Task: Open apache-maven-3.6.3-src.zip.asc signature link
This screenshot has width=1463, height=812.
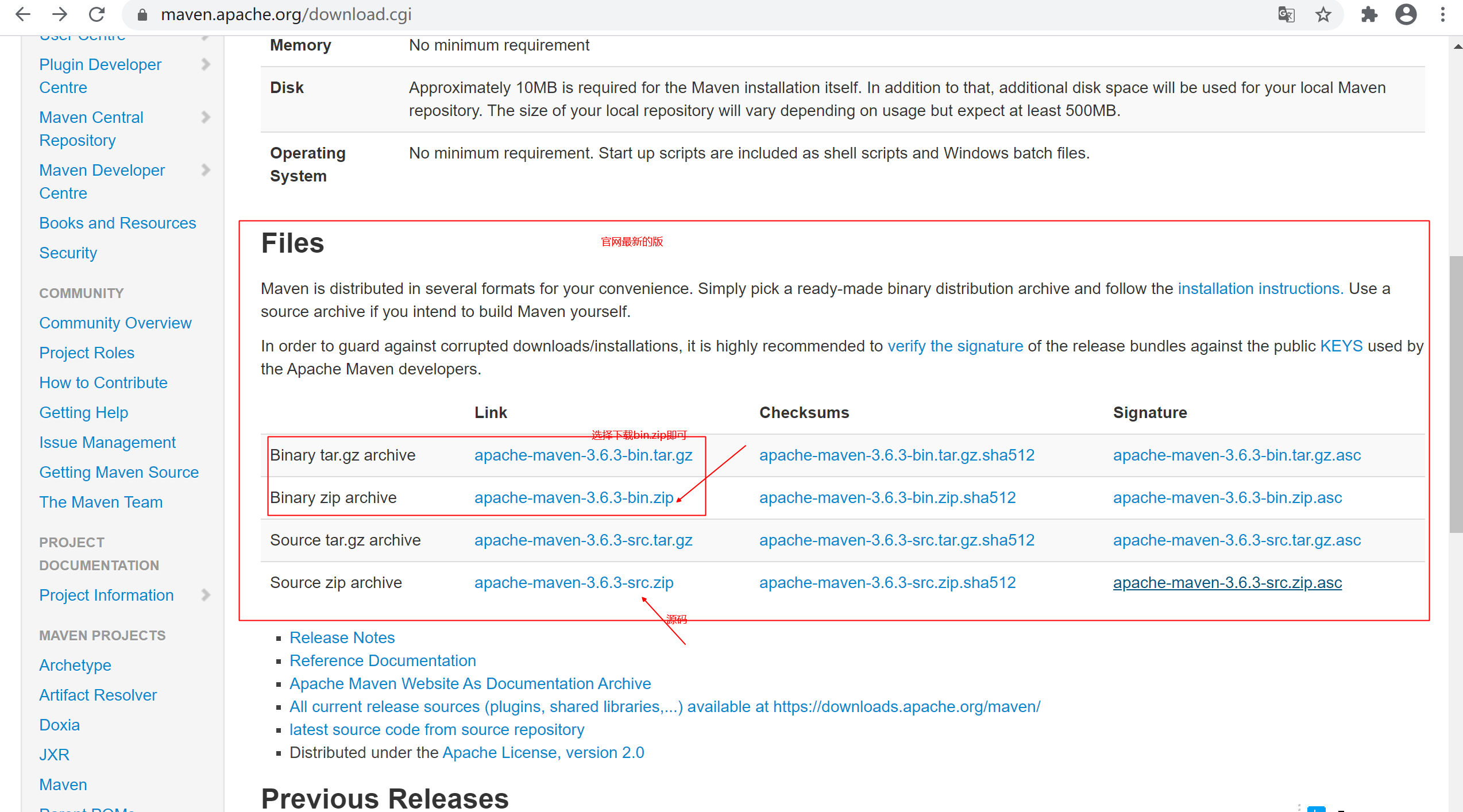Action: coord(1227,582)
